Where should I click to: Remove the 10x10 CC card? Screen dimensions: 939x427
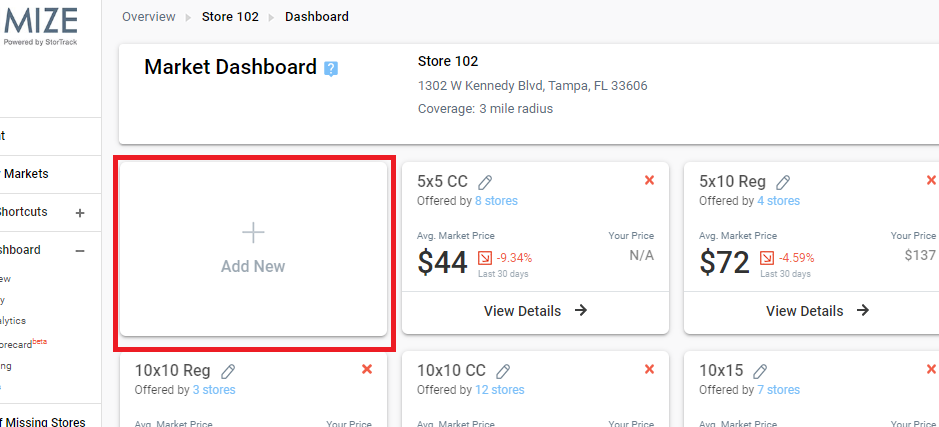click(649, 370)
